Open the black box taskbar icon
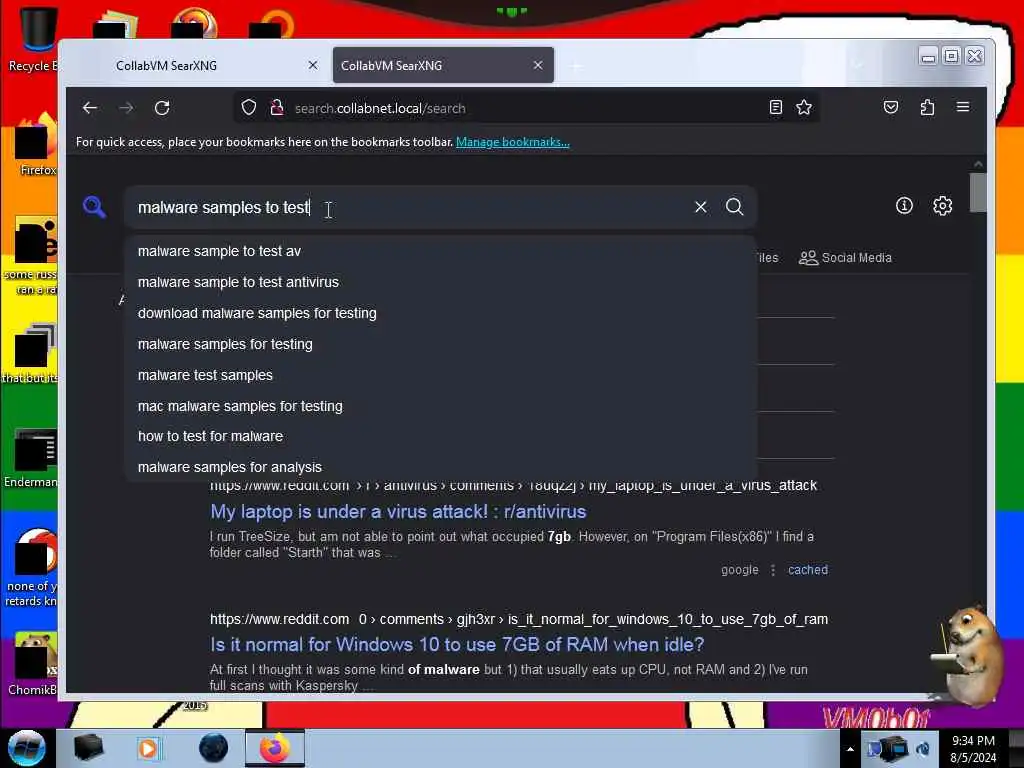 click(x=88, y=748)
